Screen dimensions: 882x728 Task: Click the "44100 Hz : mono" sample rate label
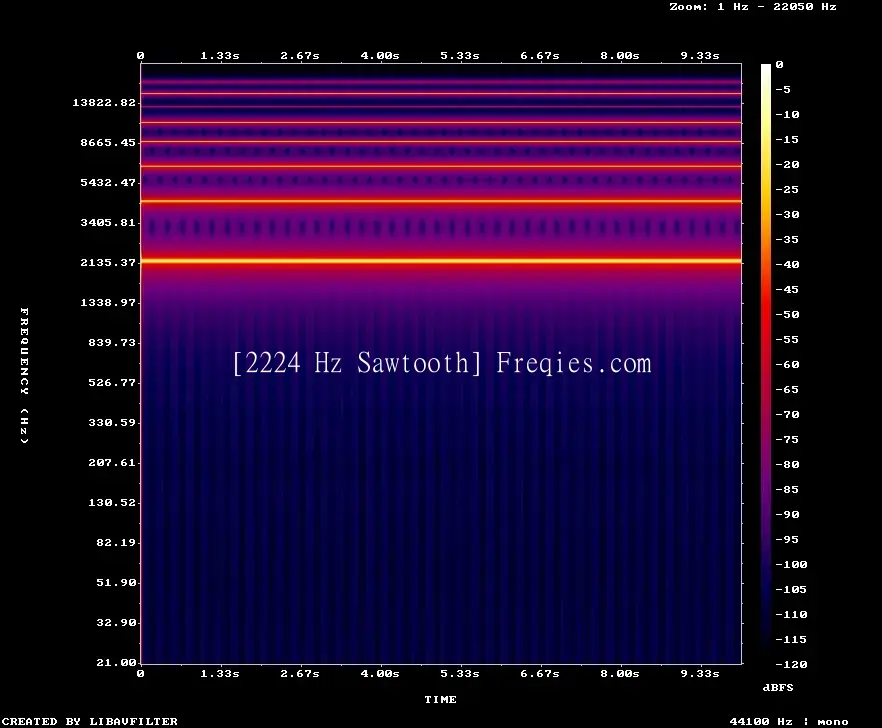click(x=789, y=721)
